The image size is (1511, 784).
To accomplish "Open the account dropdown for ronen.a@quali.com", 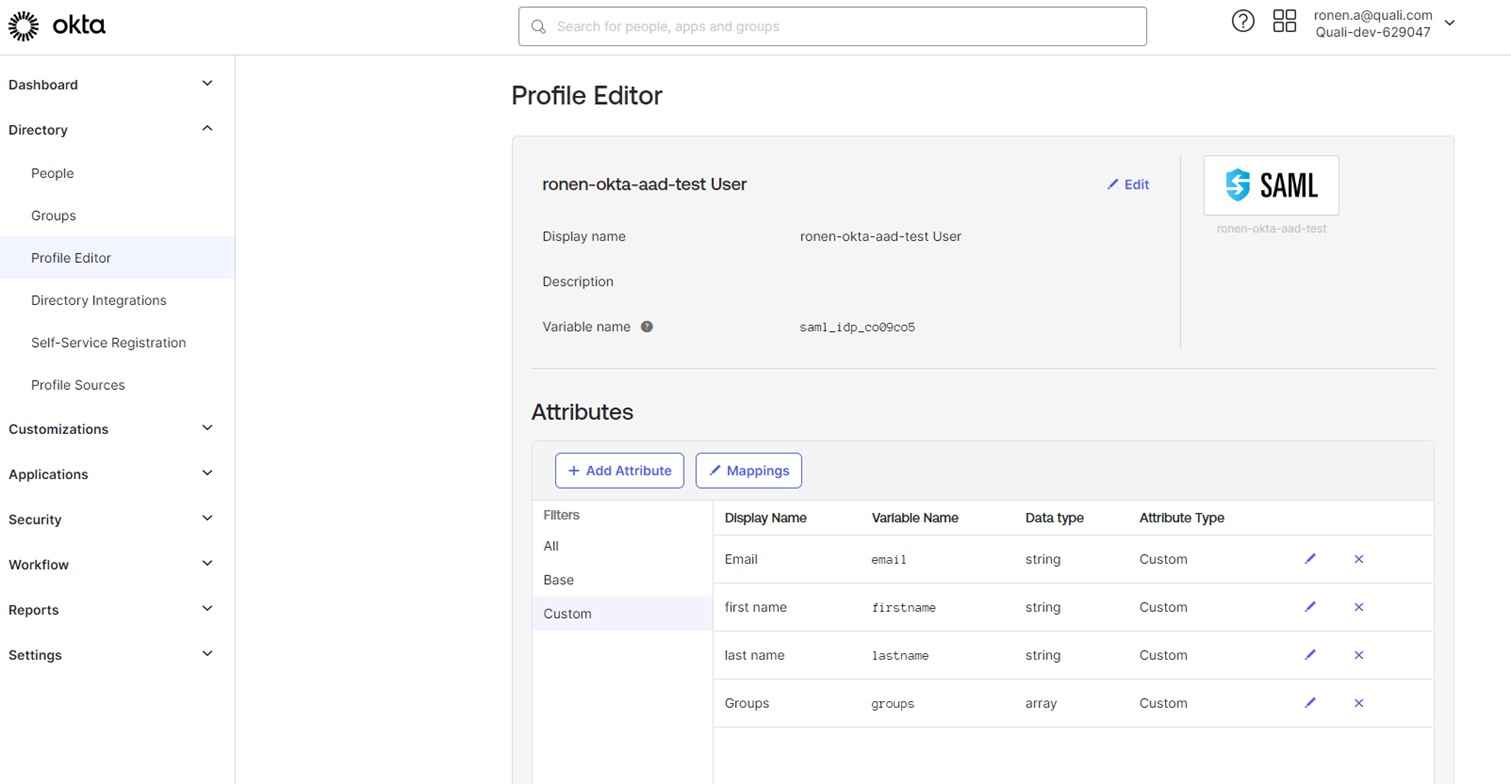I will (1449, 22).
